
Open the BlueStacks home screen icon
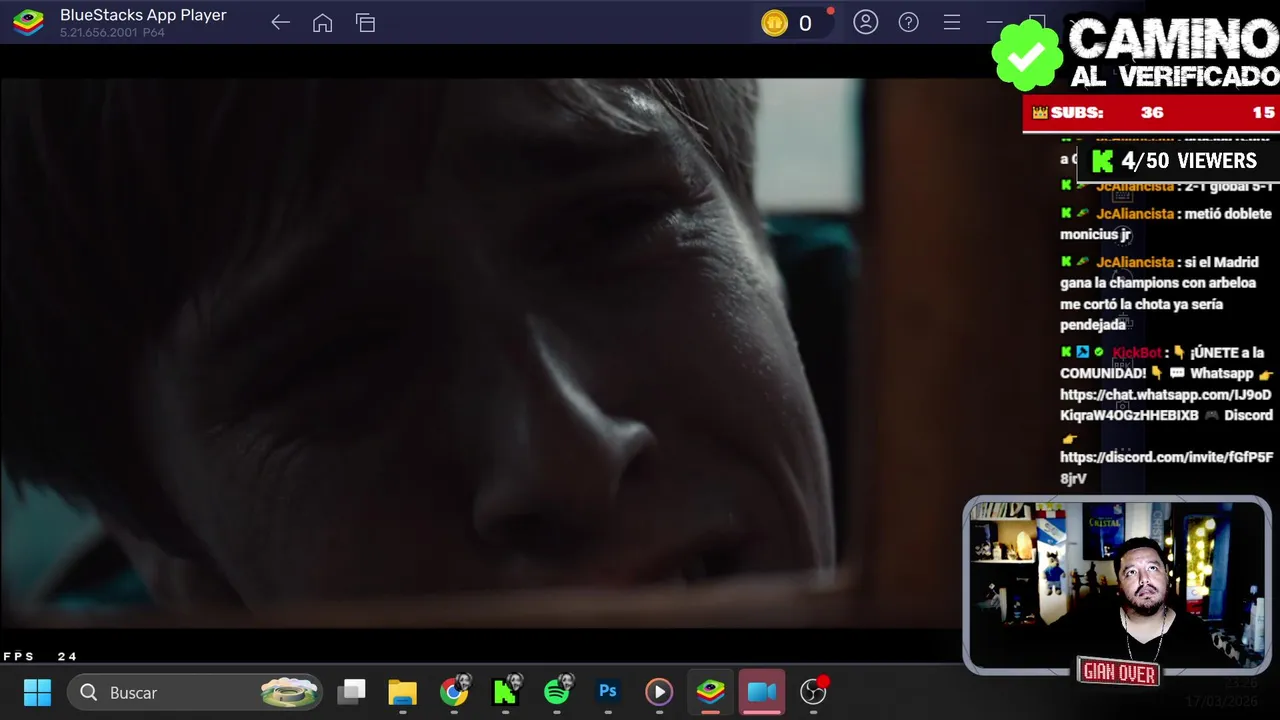[x=322, y=23]
